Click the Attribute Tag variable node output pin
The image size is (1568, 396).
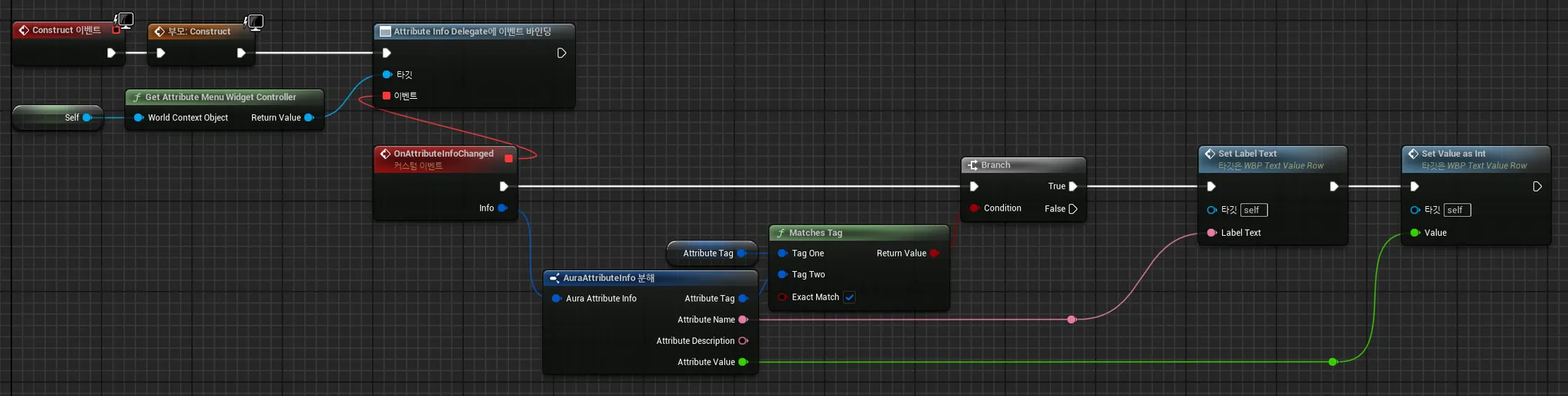[x=742, y=253]
